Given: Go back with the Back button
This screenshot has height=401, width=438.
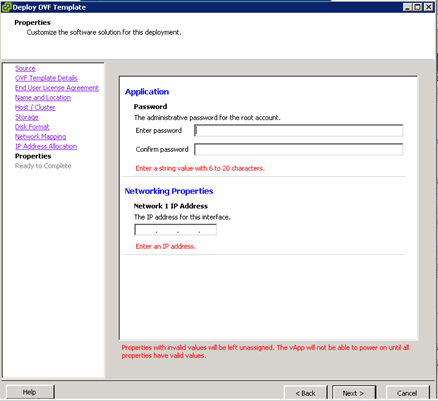Looking at the screenshot, I should click(x=305, y=393).
